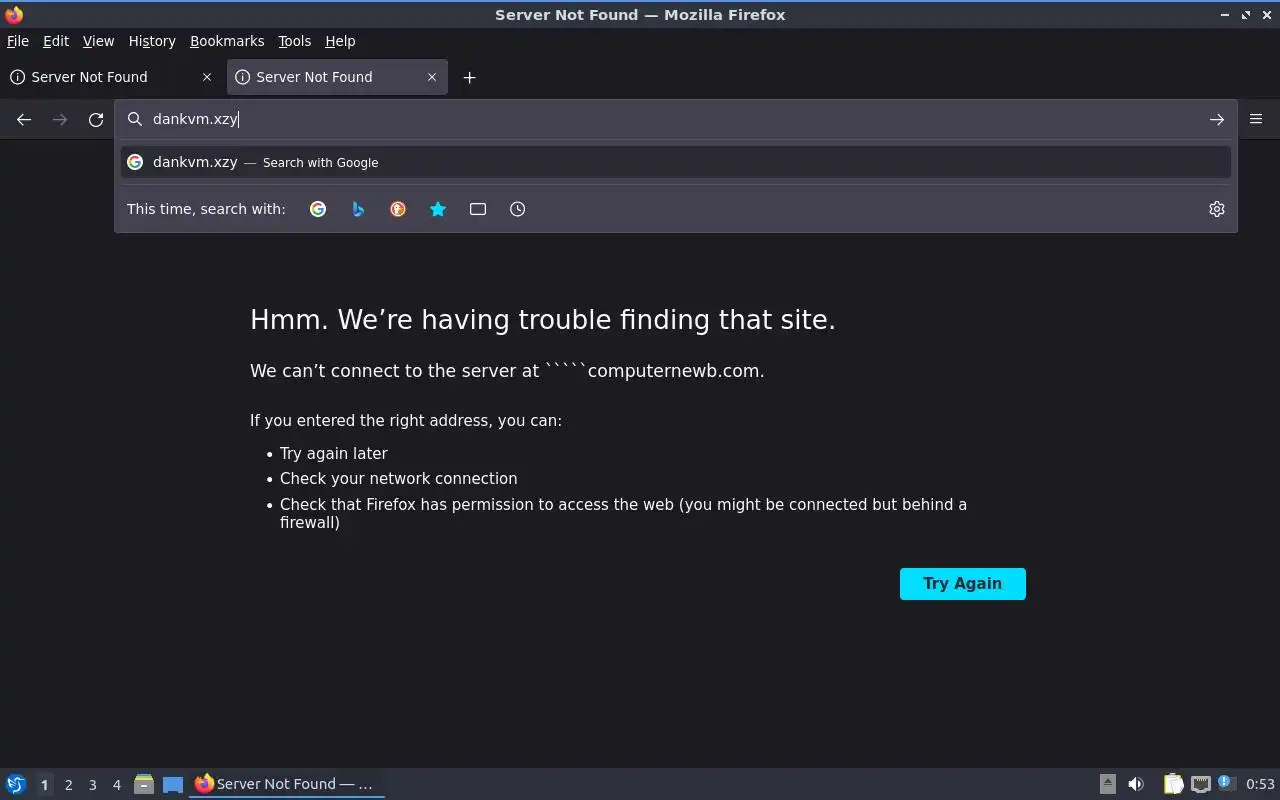Click inside the address bar text field
The height and width of the screenshot is (800, 1280).
pos(676,119)
